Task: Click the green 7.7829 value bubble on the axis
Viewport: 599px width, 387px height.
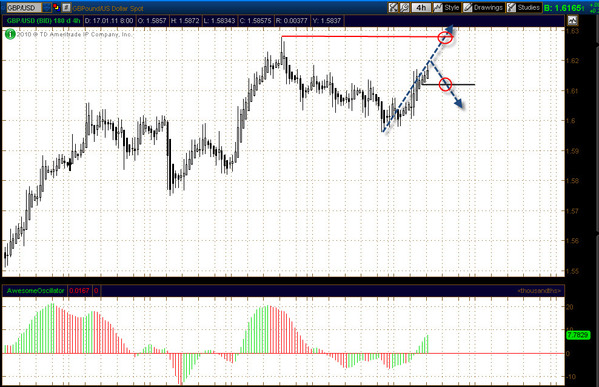Action: click(x=578, y=335)
